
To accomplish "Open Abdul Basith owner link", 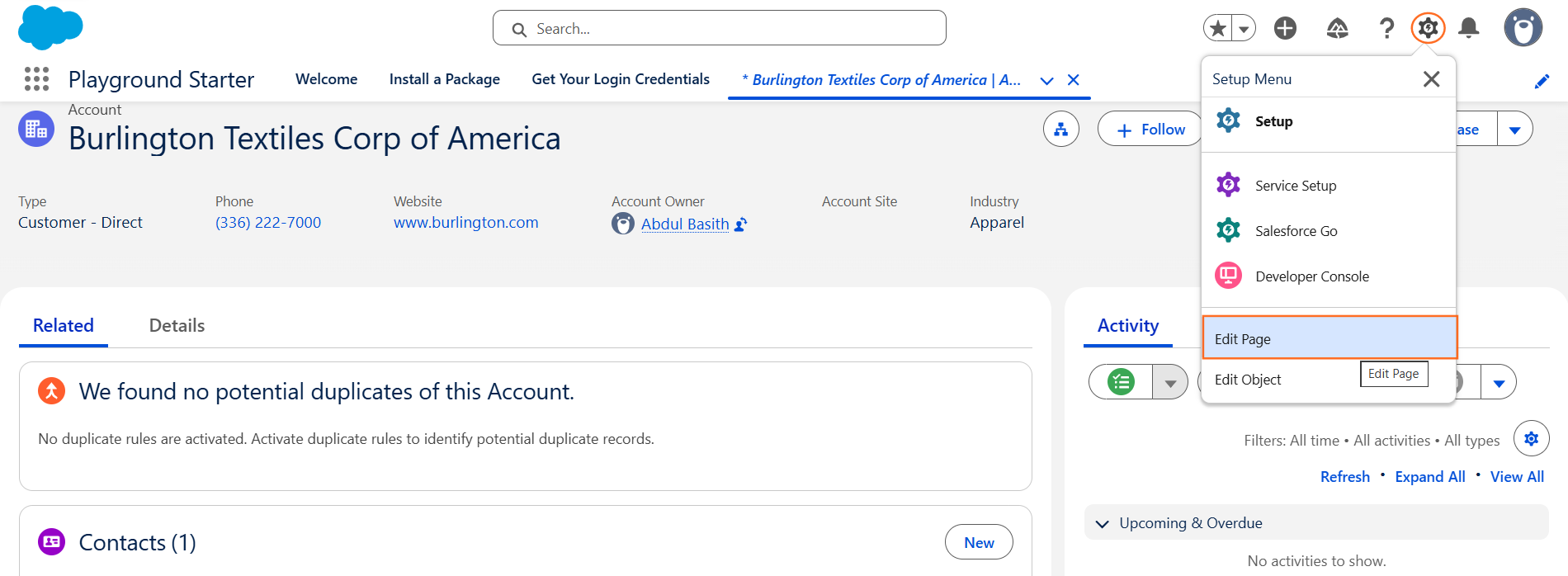I will (x=685, y=224).
